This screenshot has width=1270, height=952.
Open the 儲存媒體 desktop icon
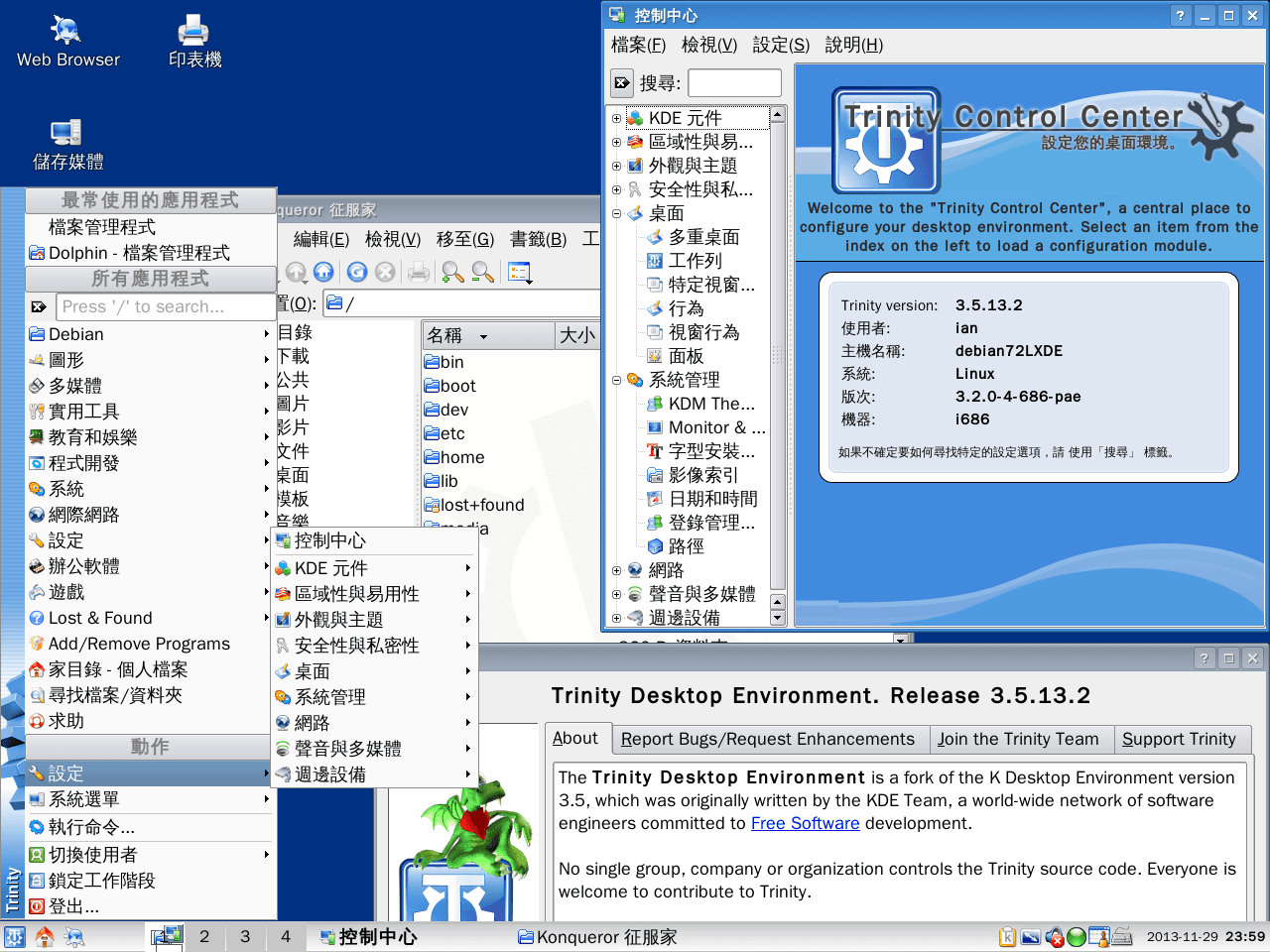66,134
